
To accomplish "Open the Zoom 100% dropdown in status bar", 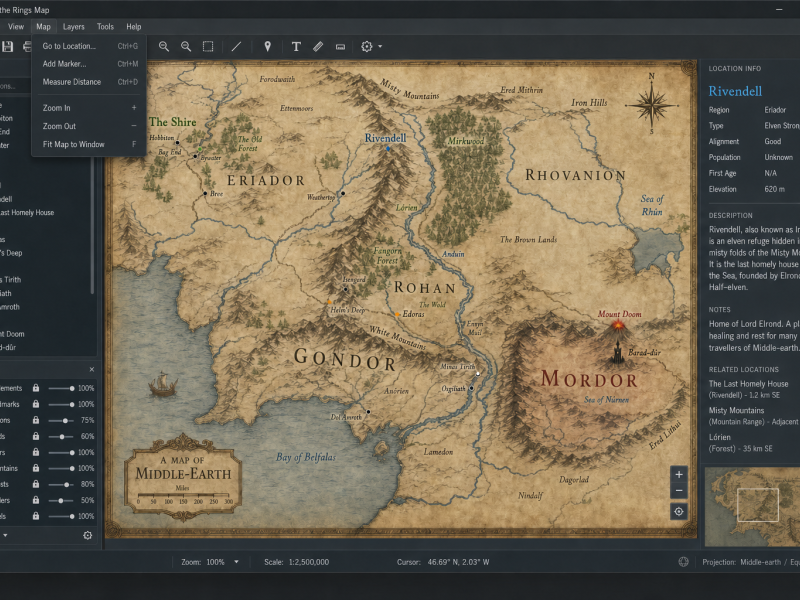I will pos(236,562).
